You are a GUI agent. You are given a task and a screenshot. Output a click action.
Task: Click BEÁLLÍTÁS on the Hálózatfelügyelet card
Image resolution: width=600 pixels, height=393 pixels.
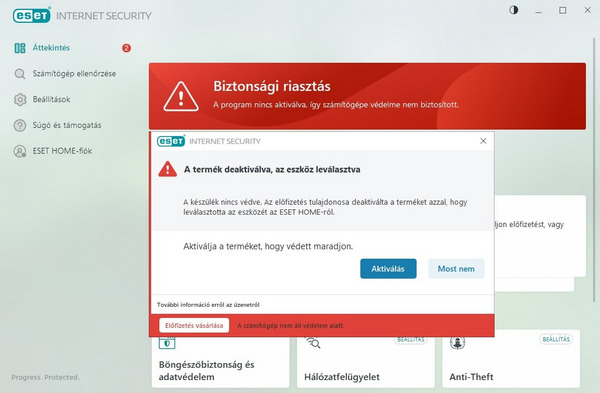click(x=411, y=339)
